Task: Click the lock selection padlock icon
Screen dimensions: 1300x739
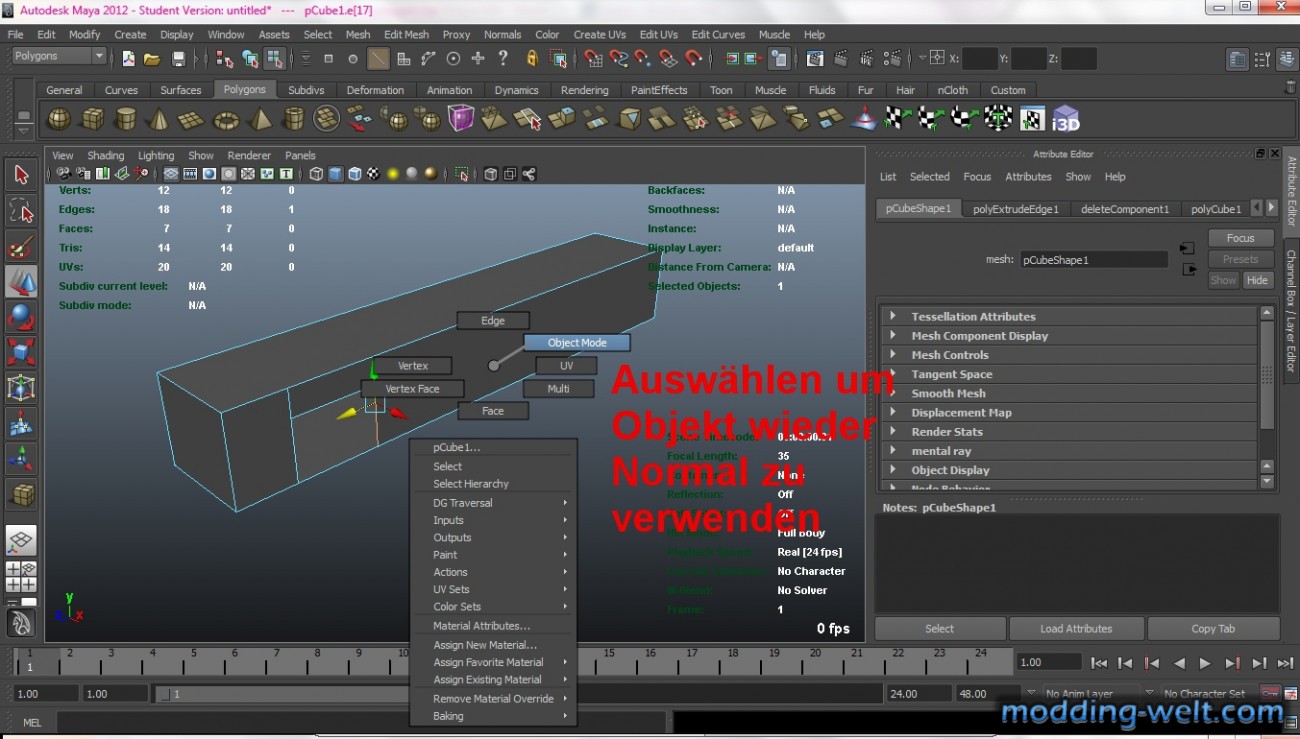Action: click(x=532, y=59)
